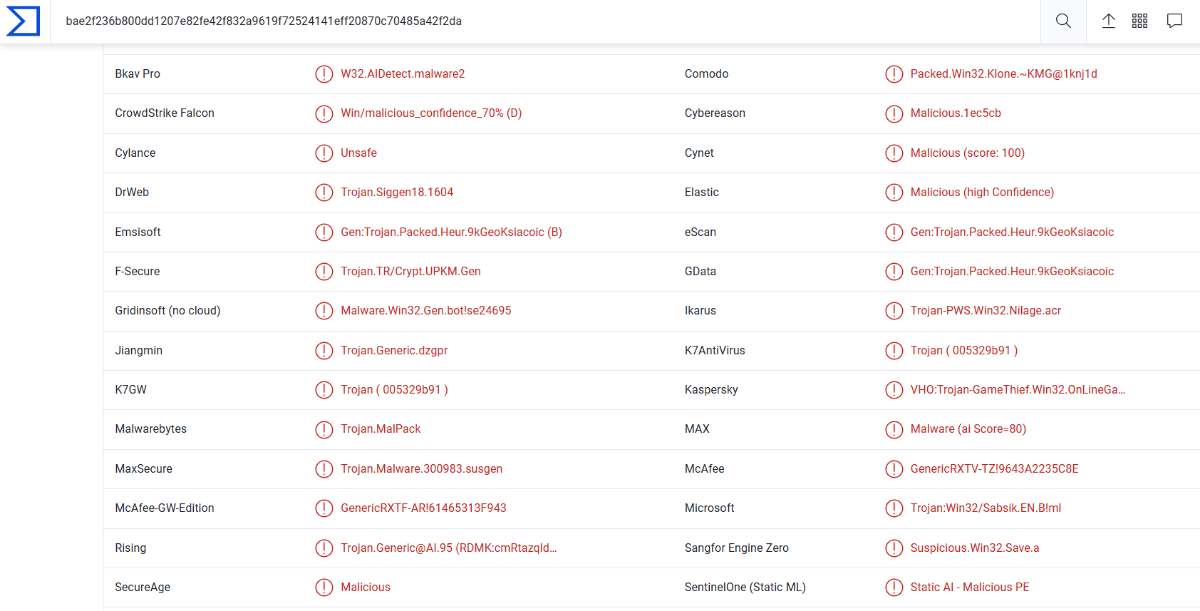The width and height of the screenshot is (1200, 611).
Task: Click the CrowdStrike Falcon vendor label
Action: [165, 113]
